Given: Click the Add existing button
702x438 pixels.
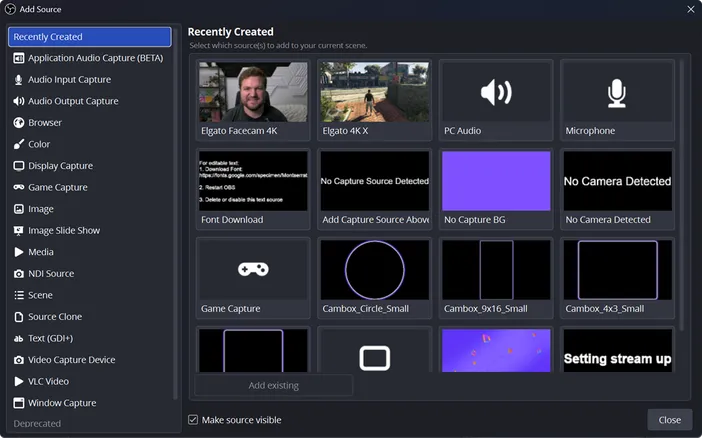Looking at the screenshot, I should coord(274,385).
